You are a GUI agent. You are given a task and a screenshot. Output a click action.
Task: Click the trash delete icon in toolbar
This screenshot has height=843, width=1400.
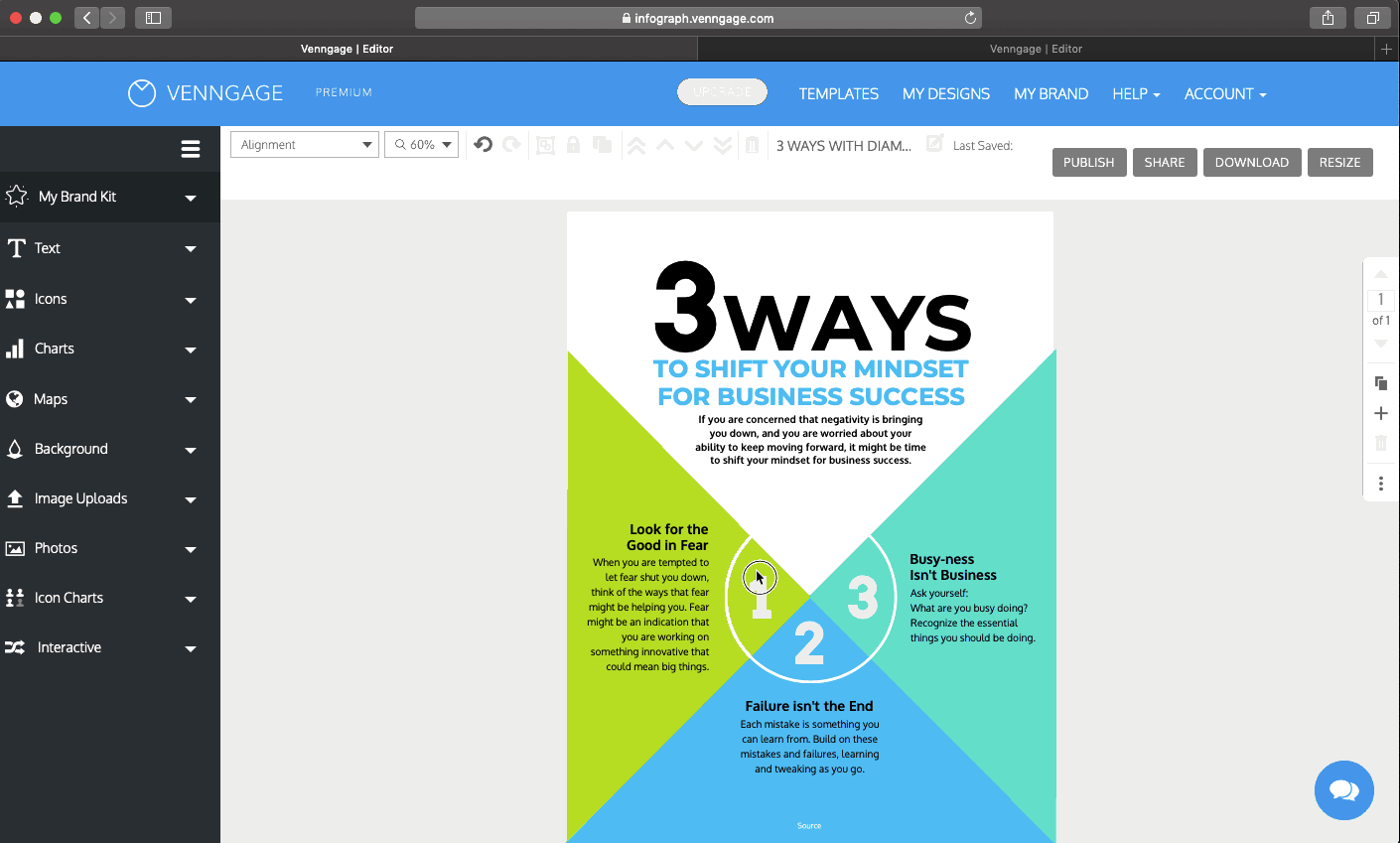pyautogui.click(x=753, y=145)
